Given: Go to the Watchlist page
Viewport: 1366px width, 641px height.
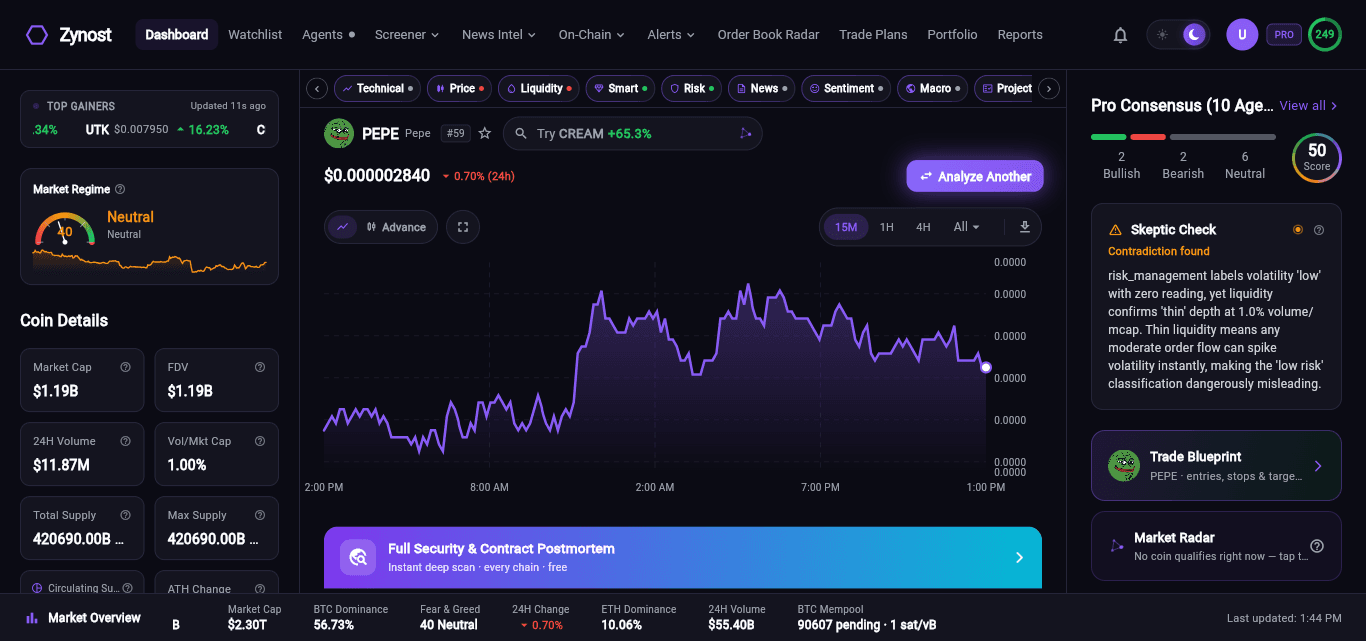Looking at the screenshot, I should coord(255,35).
